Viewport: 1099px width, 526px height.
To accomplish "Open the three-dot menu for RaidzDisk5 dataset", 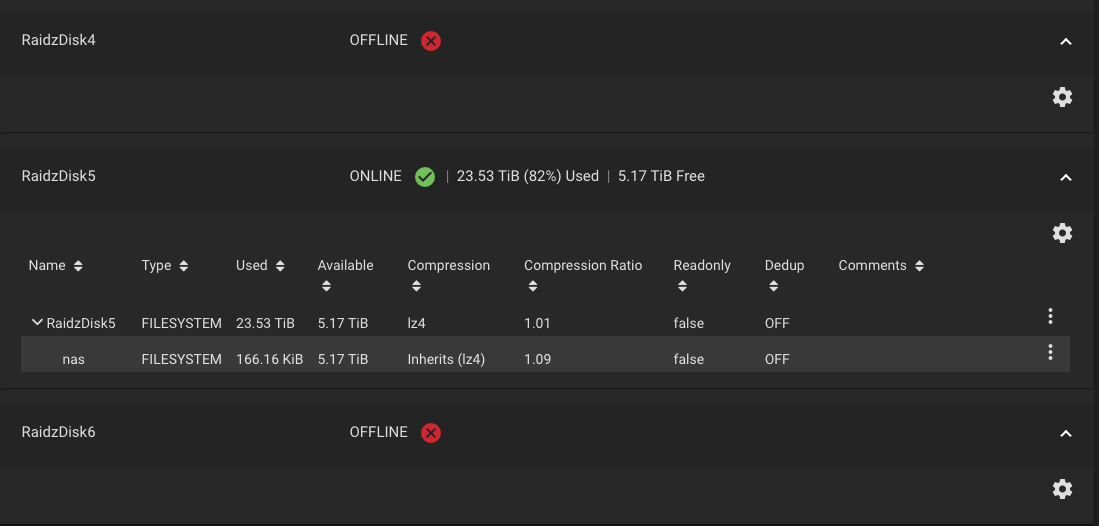I will click(x=1050, y=316).
